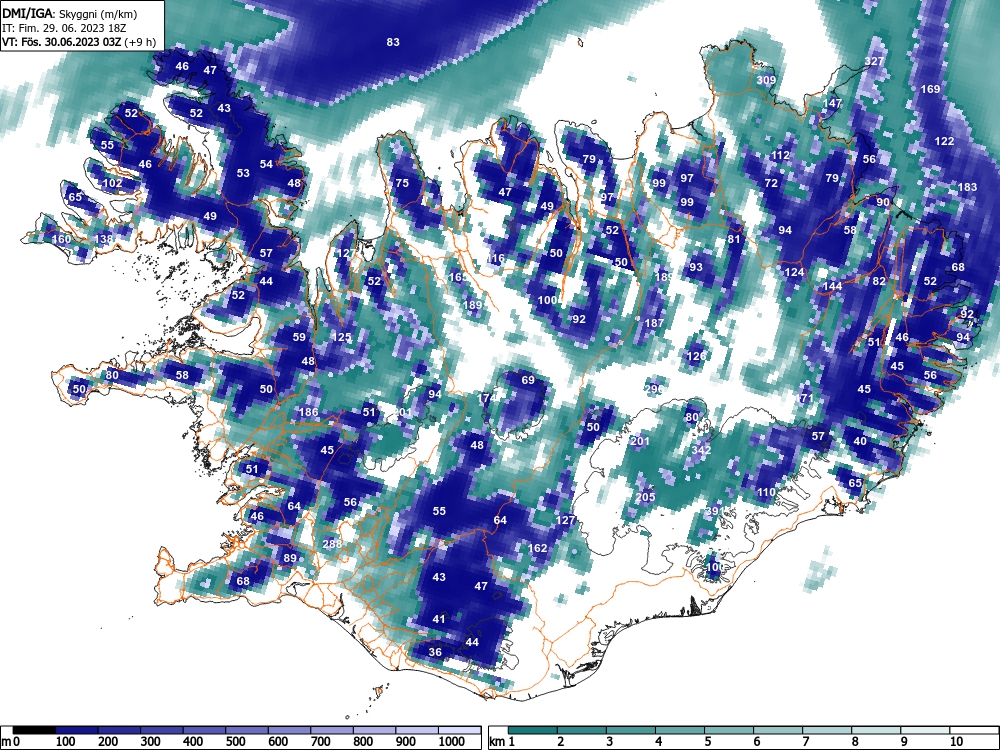1000x750 pixels.
Task: Click the visibility value '89' on the map
Action: tap(290, 558)
